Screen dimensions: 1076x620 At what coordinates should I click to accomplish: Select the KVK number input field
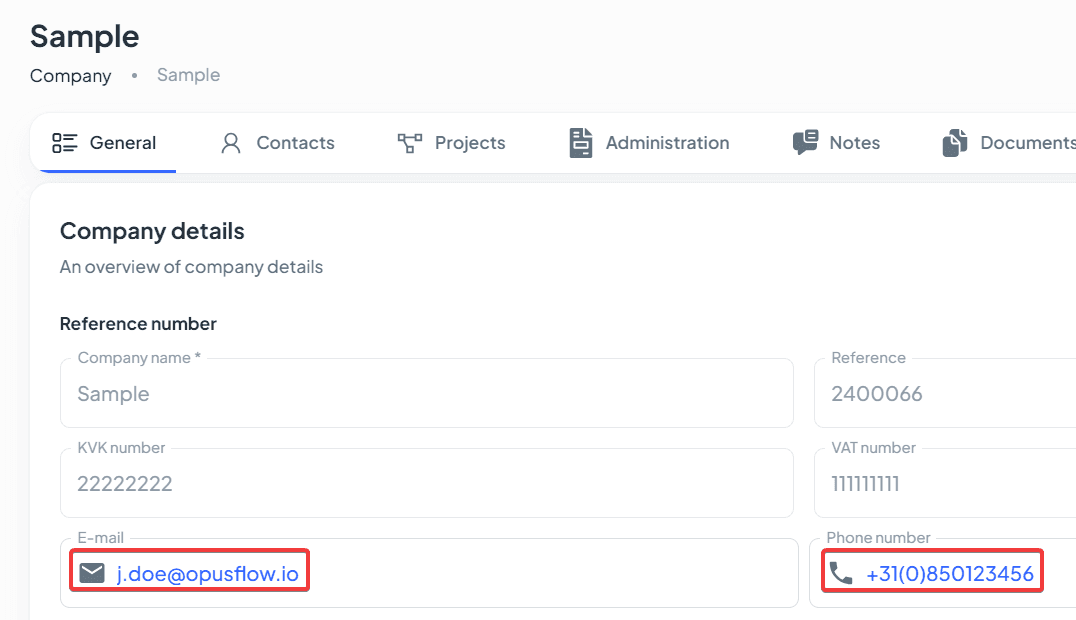427,484
